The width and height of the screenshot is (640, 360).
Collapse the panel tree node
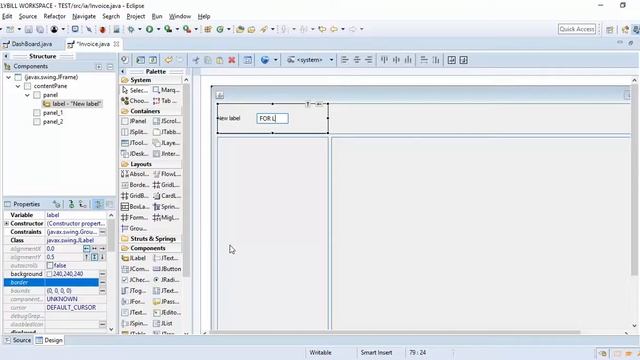(27, 95)
